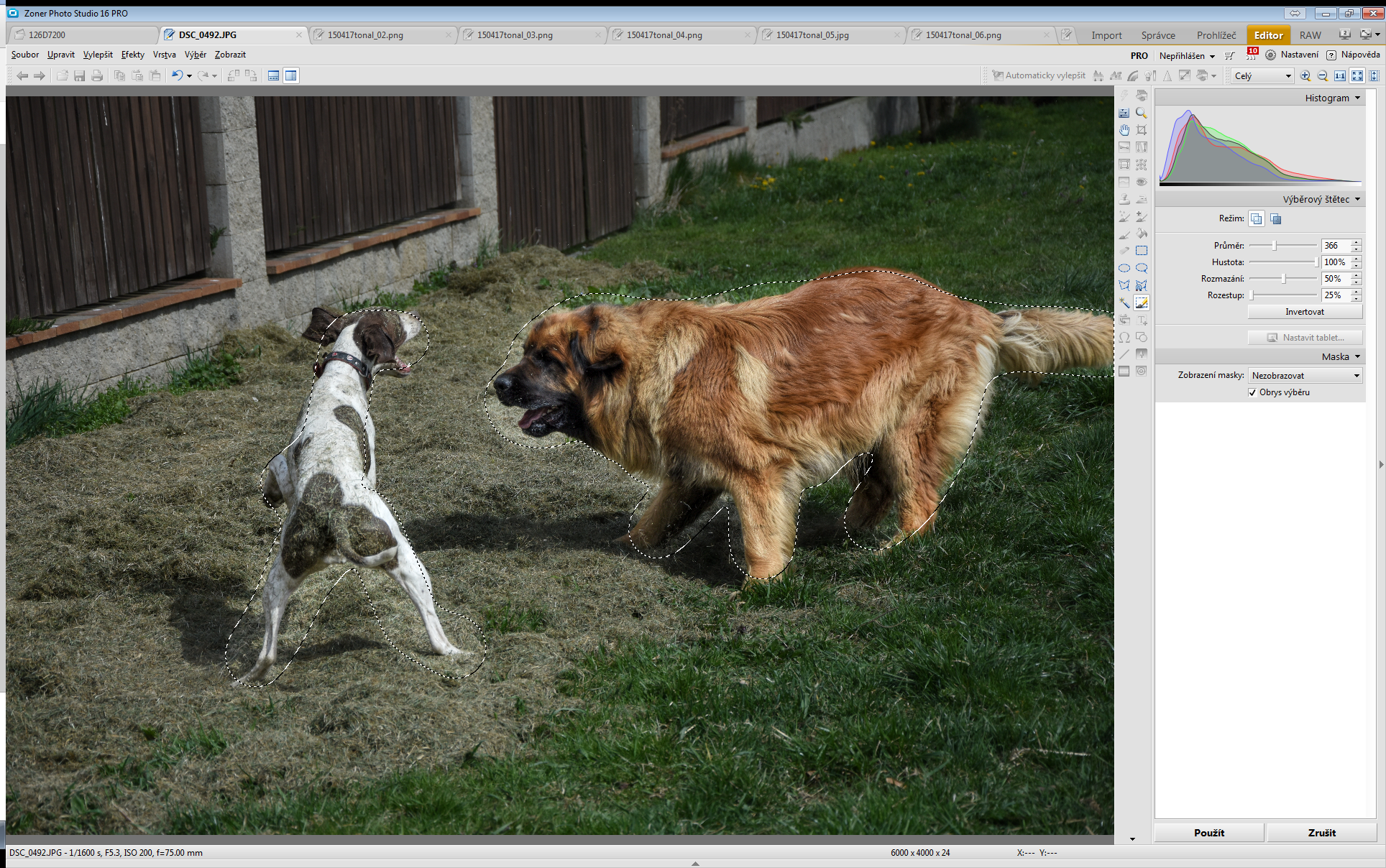
Task: Open the Efekty menu
Action: (x=132, y=55)
